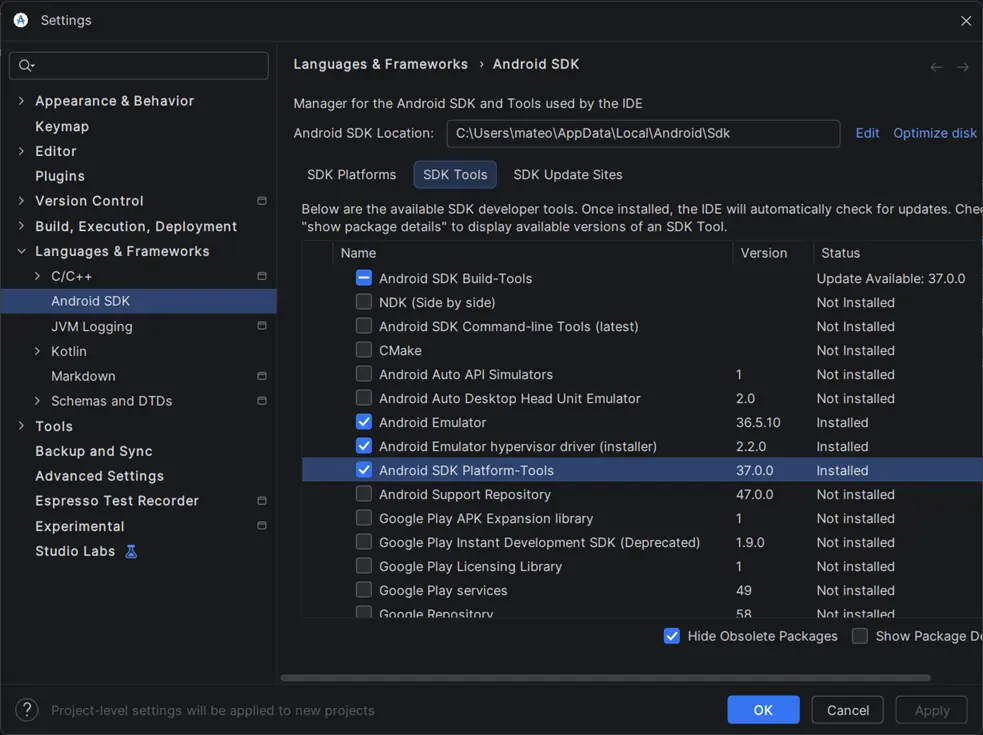Click project-level icon next to Version Control
The image size is (983, 735).
(262, 201)
